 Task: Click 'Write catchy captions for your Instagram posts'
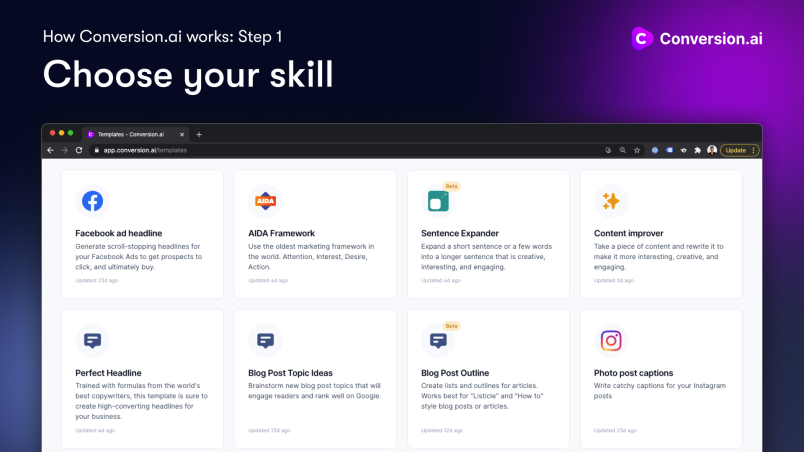click(x=660, y=391)
